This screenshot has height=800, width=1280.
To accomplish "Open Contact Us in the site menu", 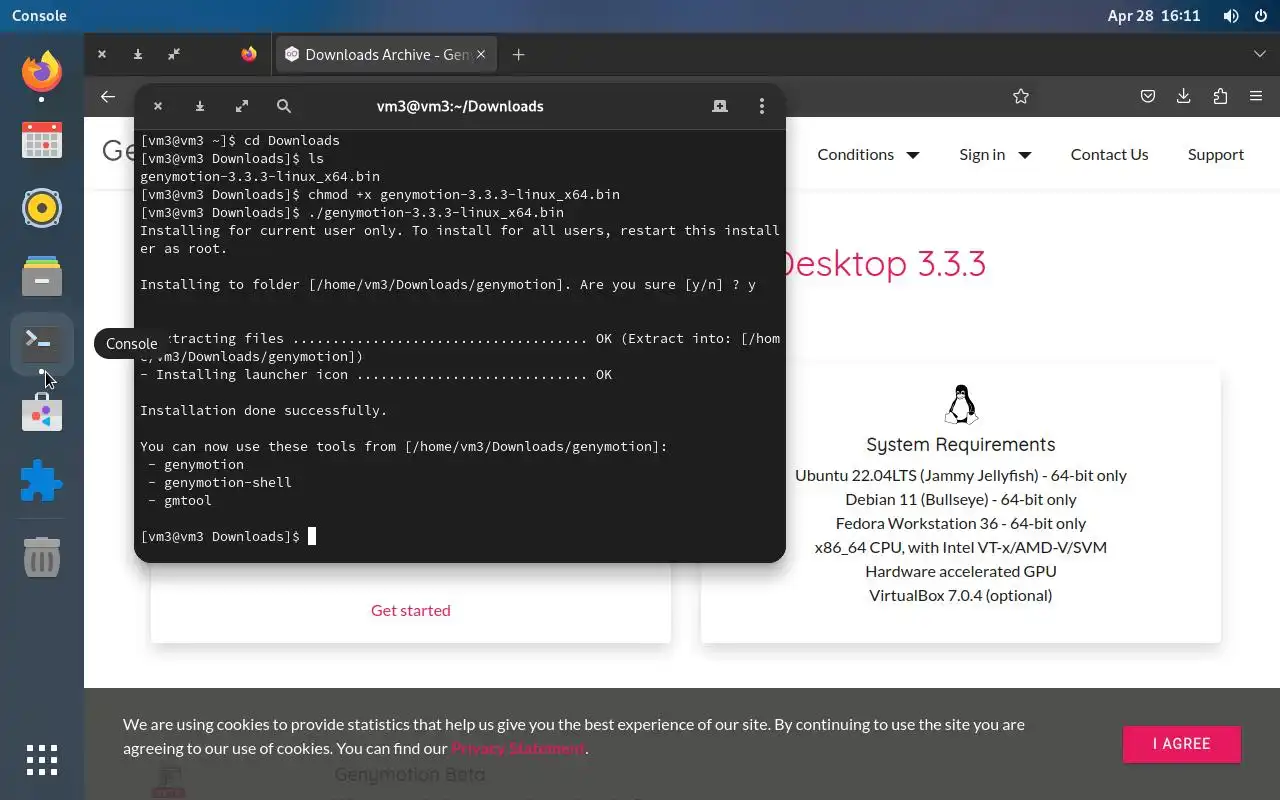I will [x=1109, y=154].
